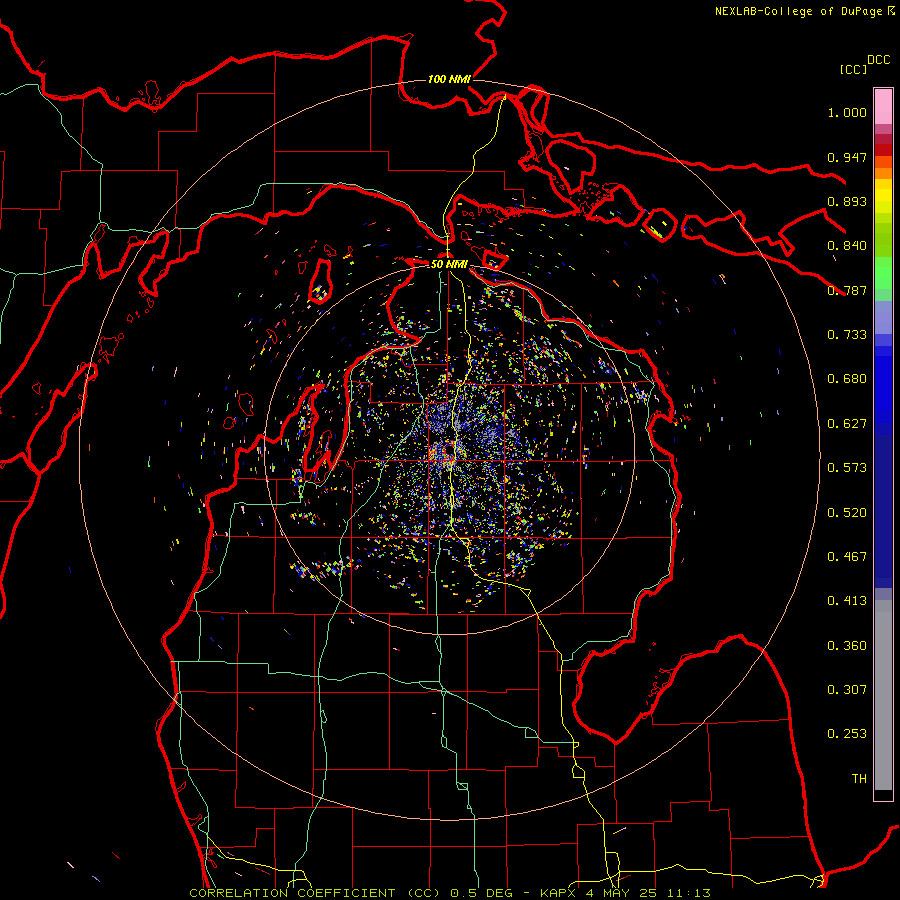Image resolution: width=900 pixels, height=900 pixels.
Task: Click the 0.573 scale value
Action: pyautogui.click(x=847, y=468)
